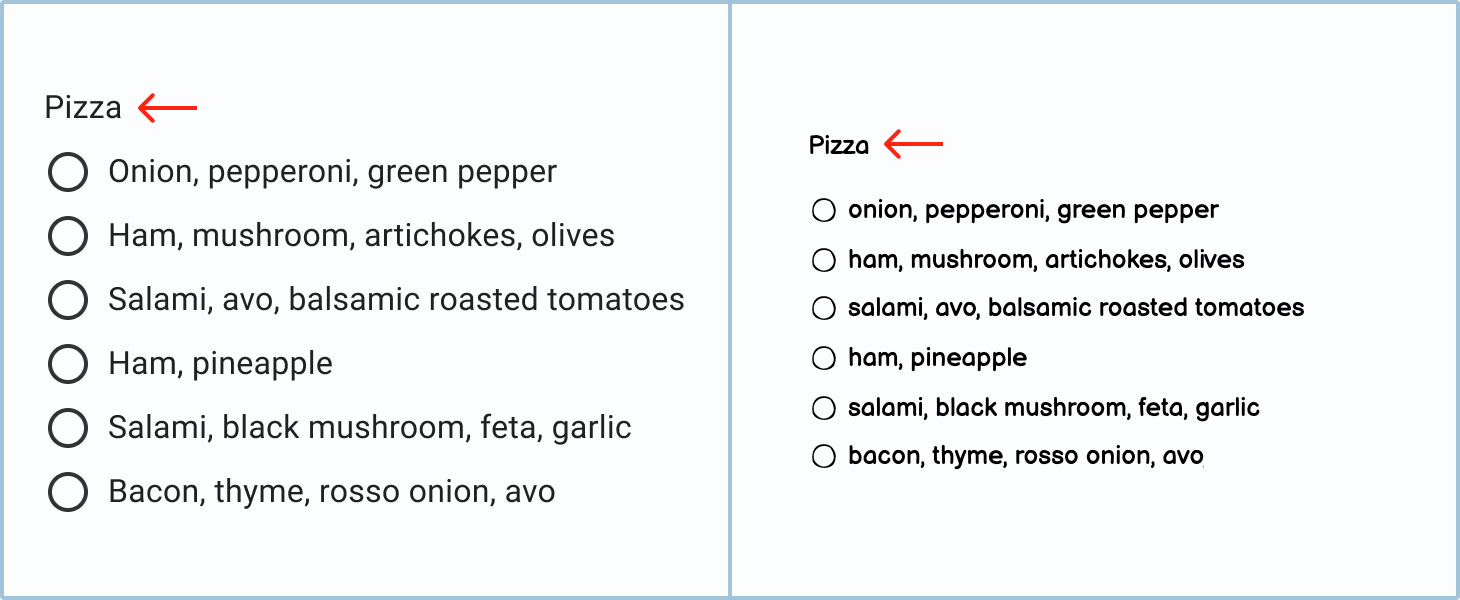Pick lowercase 'salami, avo, balsamic roasted tomatoes' radio
Viewport: 1460px width, 600px height.
click(823, 309)
